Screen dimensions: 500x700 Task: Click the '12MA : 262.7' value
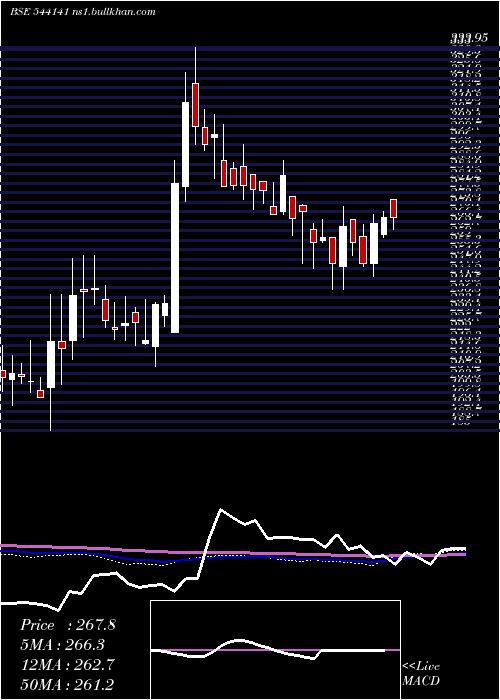(x=67, y=665)
